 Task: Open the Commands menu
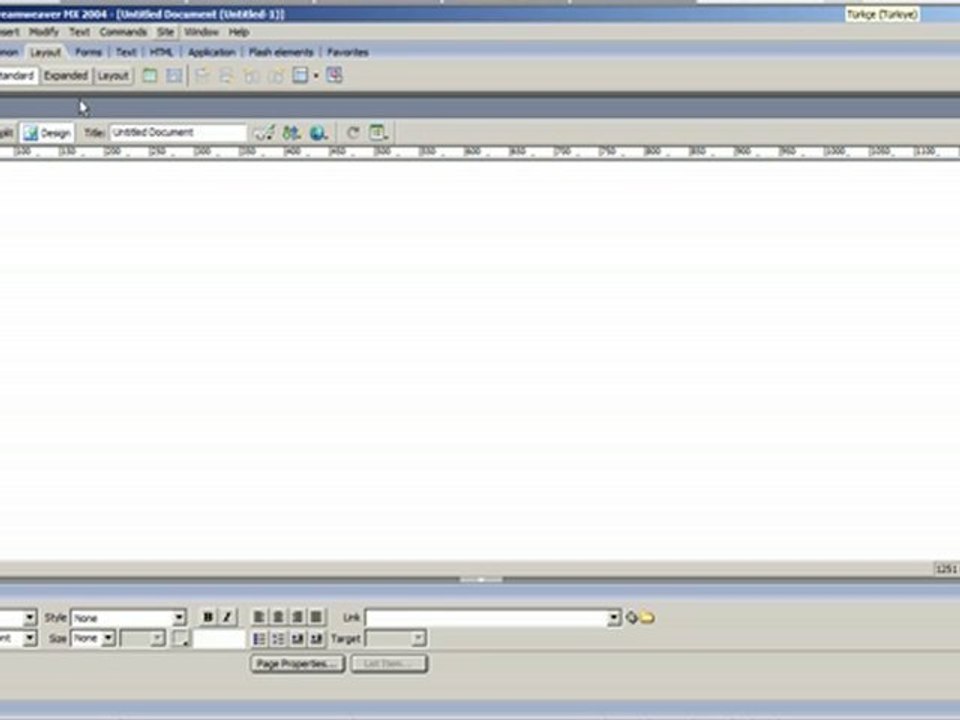(x=123, y=32)
